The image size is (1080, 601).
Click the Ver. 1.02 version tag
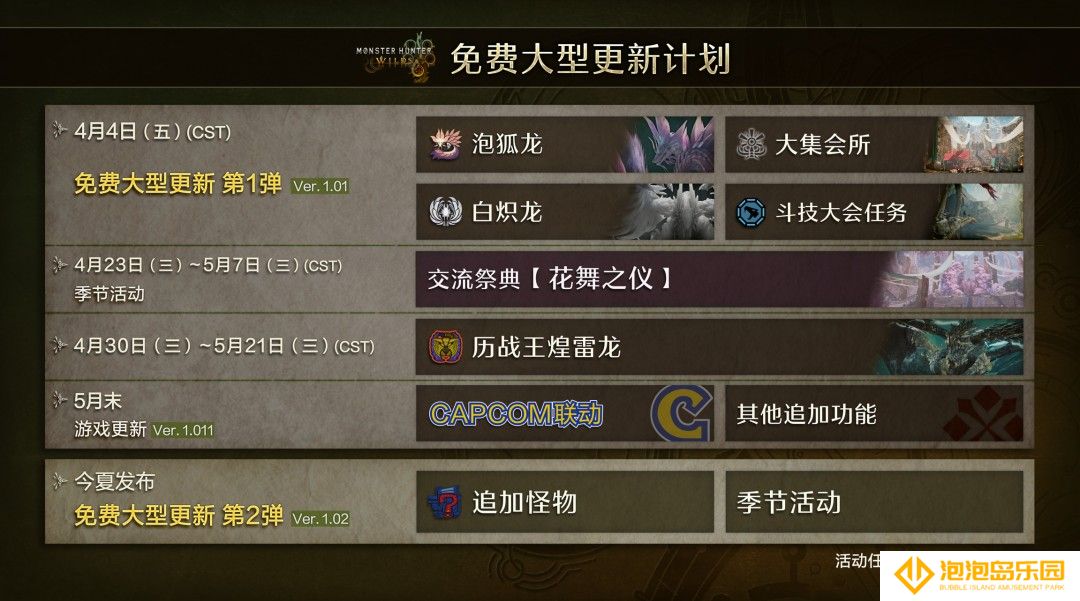(x=320, y=518)
